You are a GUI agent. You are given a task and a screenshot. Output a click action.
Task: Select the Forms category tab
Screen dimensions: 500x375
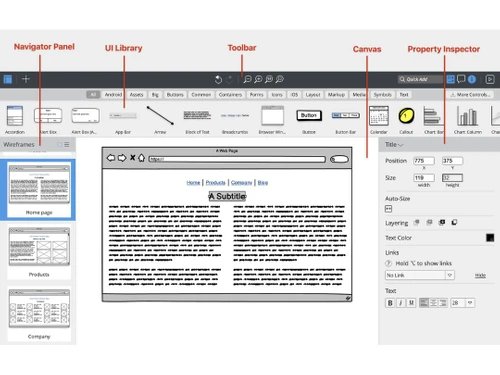pyautogui.click(x=257, y=95)
